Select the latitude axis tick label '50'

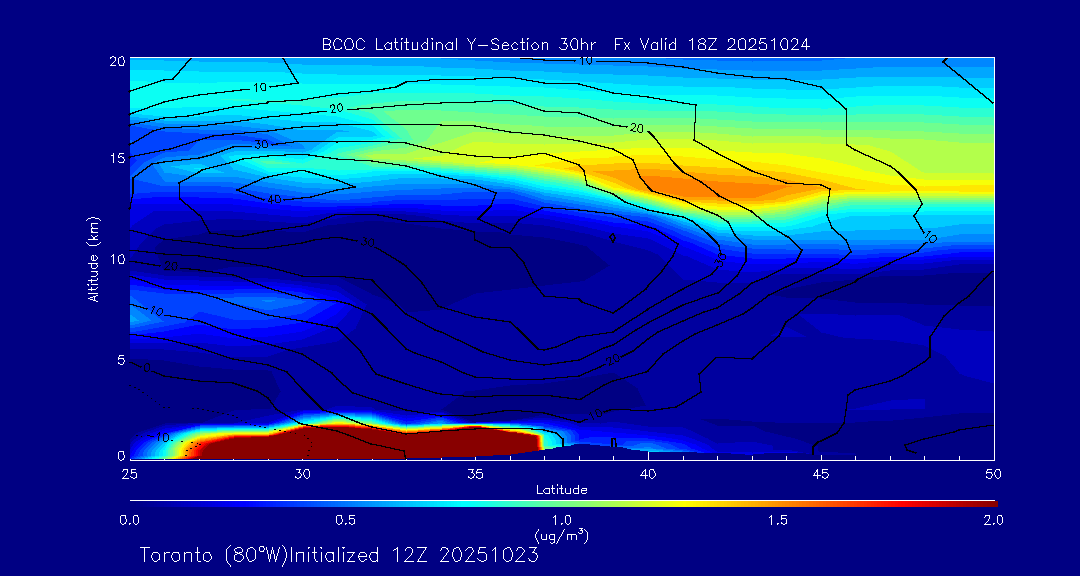pyautogui.click(x=994, y=474)
